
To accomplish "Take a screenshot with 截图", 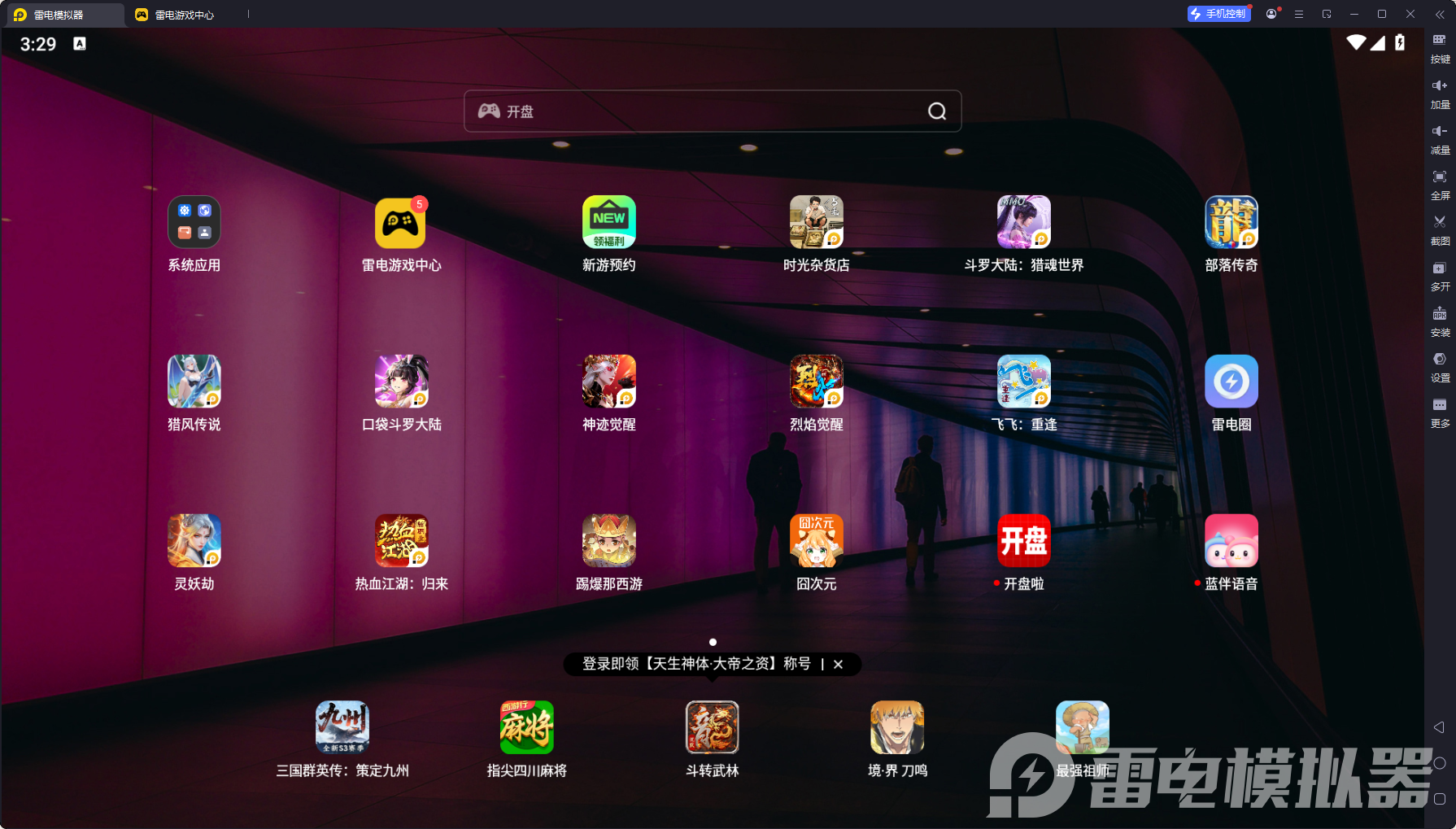I will [x=1440, y=231].
